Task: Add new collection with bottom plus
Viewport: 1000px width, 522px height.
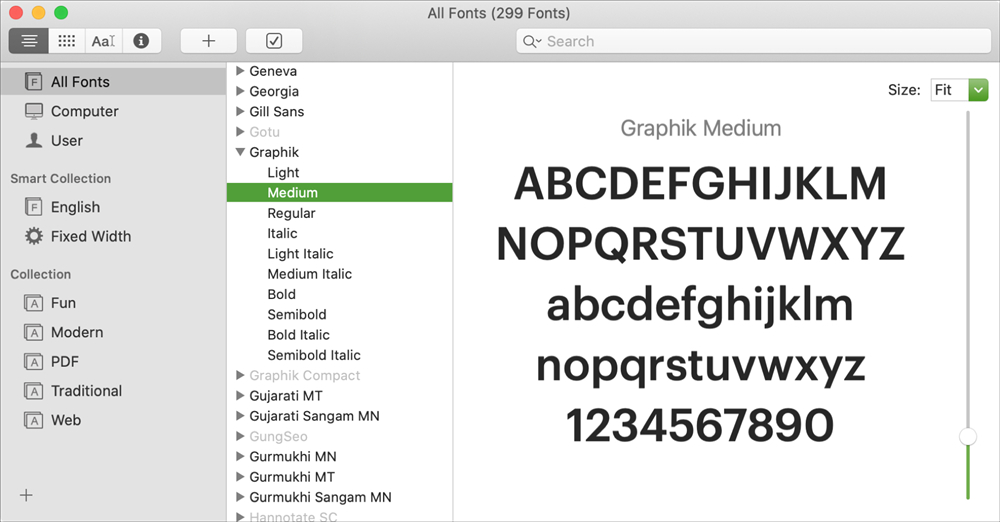Action: tap(26, 495)
